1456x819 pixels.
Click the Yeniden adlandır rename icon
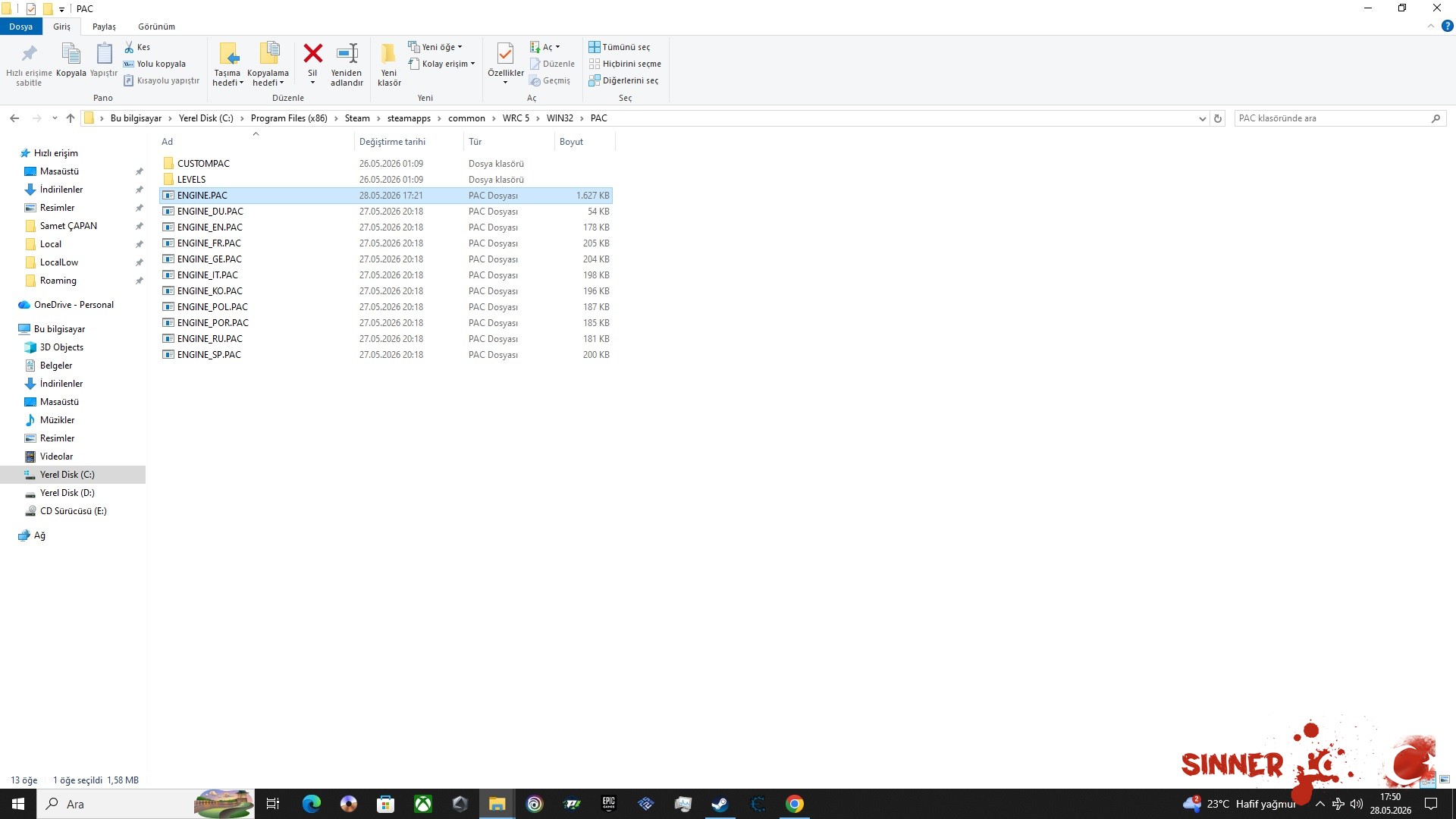347,54
